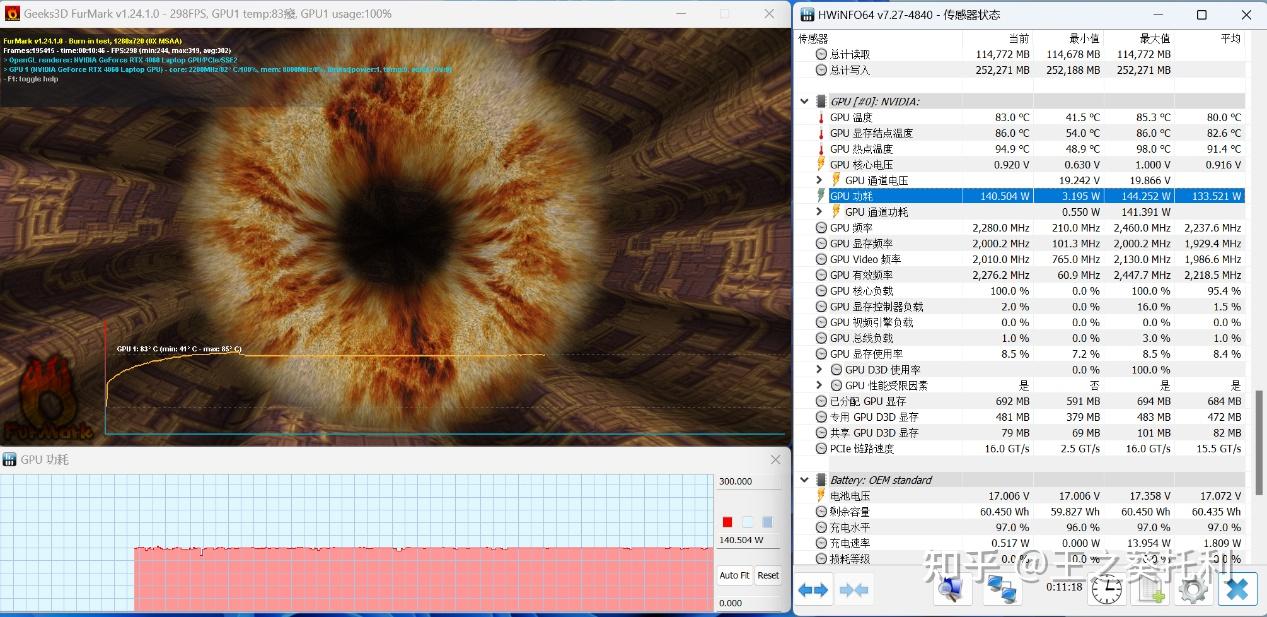Click the clock icon showing elapsed time
This screenshot has height=617, width=1267.
point(1105,590)
